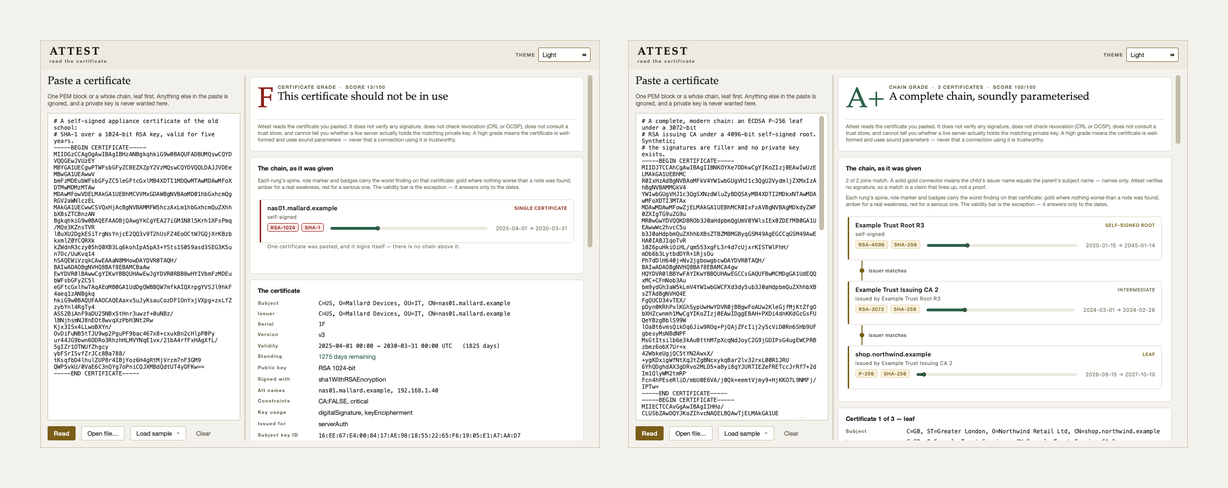1228x488 pixels.
Task: Select the Example Trust Issuing CA 2 title
Action: click(896, 290)
